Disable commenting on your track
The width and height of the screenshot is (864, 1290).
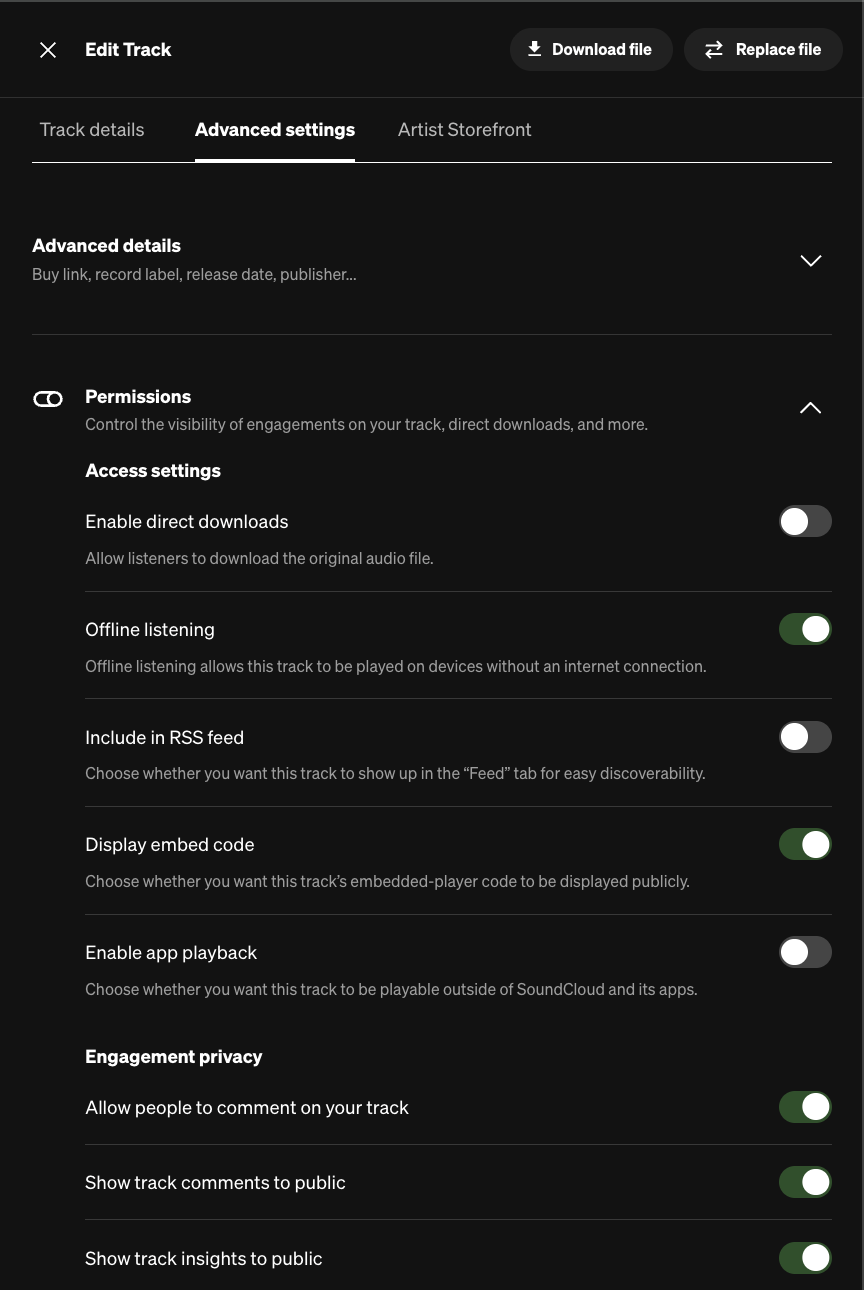point(805,1107)
